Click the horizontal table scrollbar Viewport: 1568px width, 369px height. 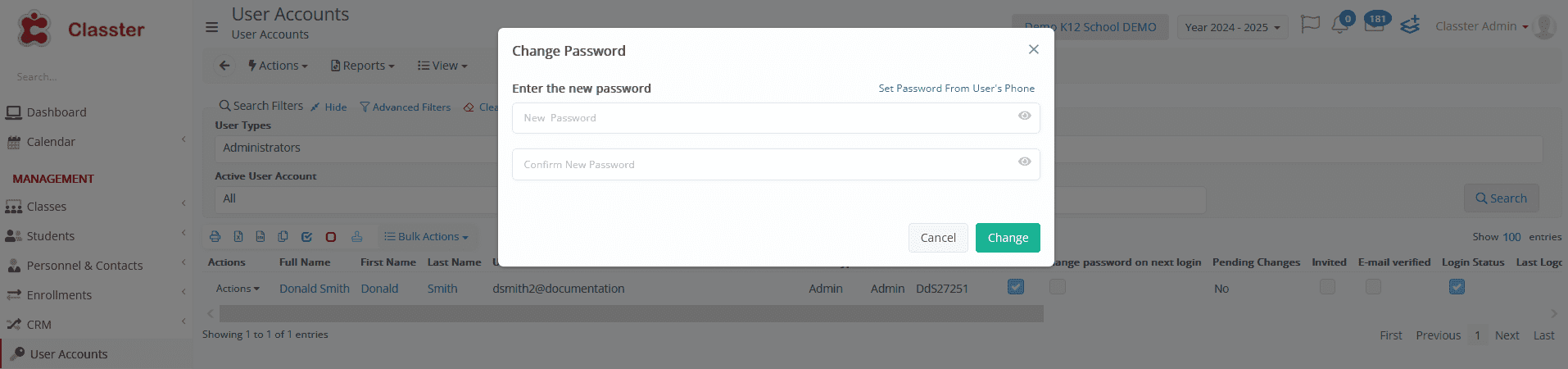click(631, 314)
